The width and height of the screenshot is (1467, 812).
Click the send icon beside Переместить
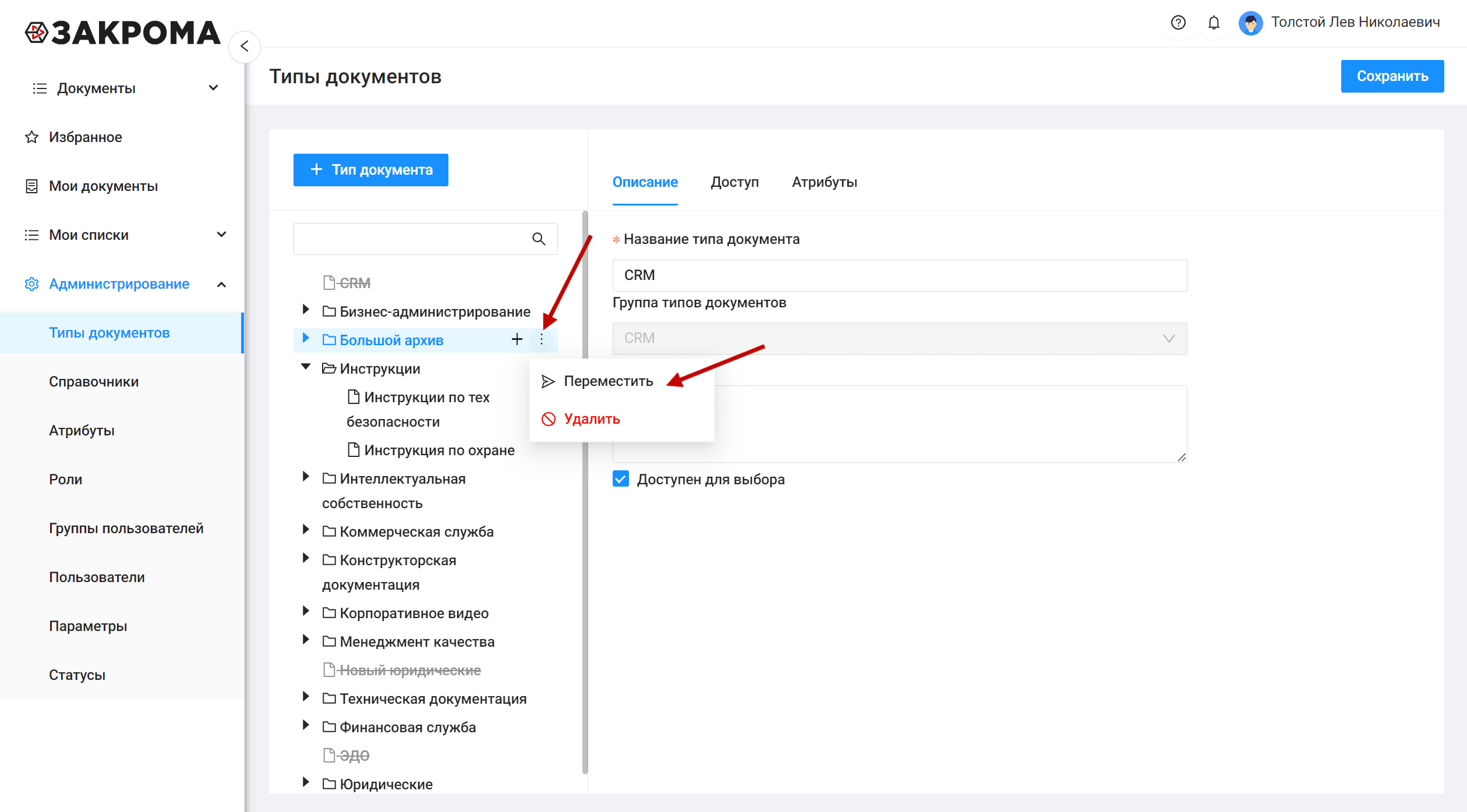pyautogui.click(x=548, y=381)
